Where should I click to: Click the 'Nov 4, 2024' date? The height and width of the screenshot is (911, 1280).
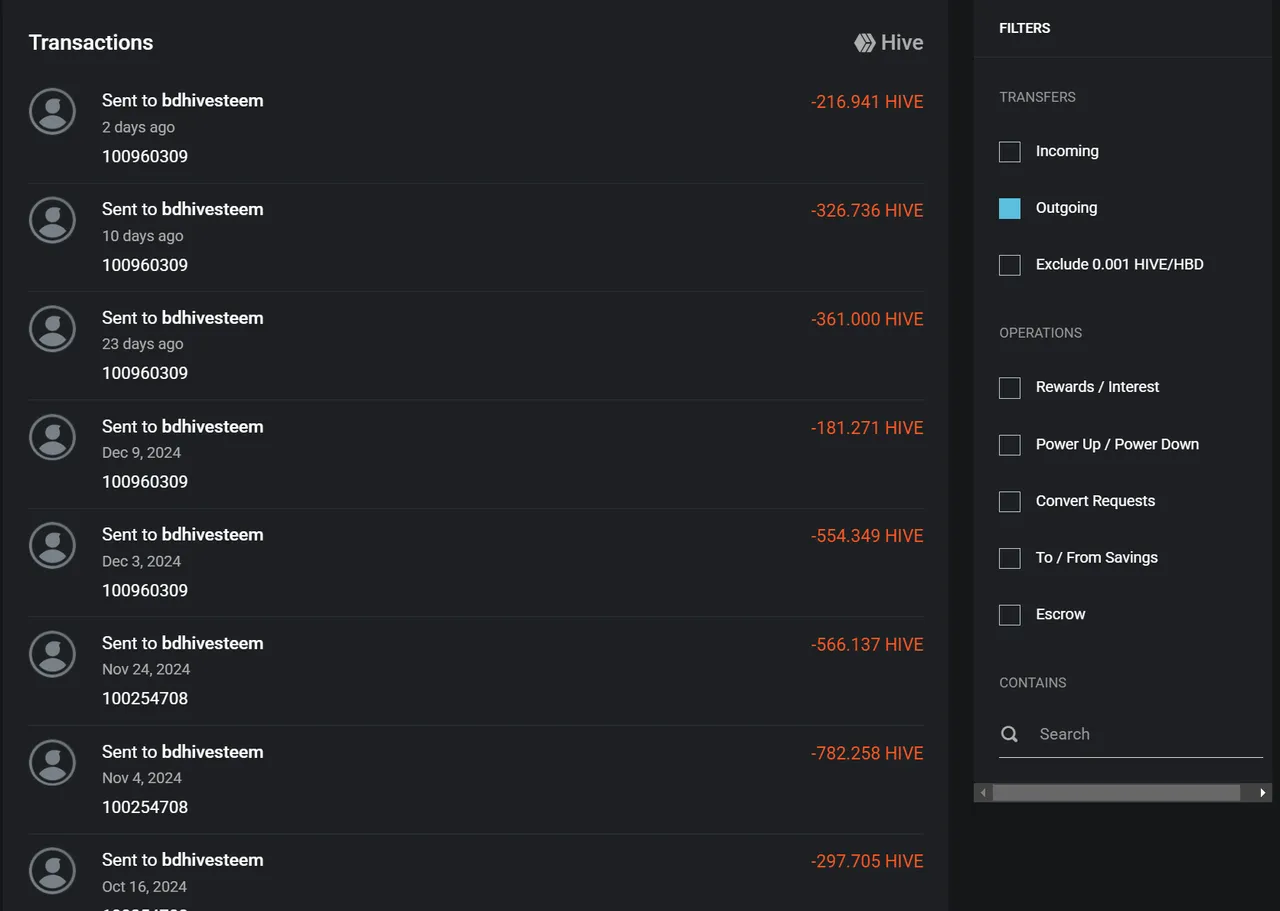[142, 778]
